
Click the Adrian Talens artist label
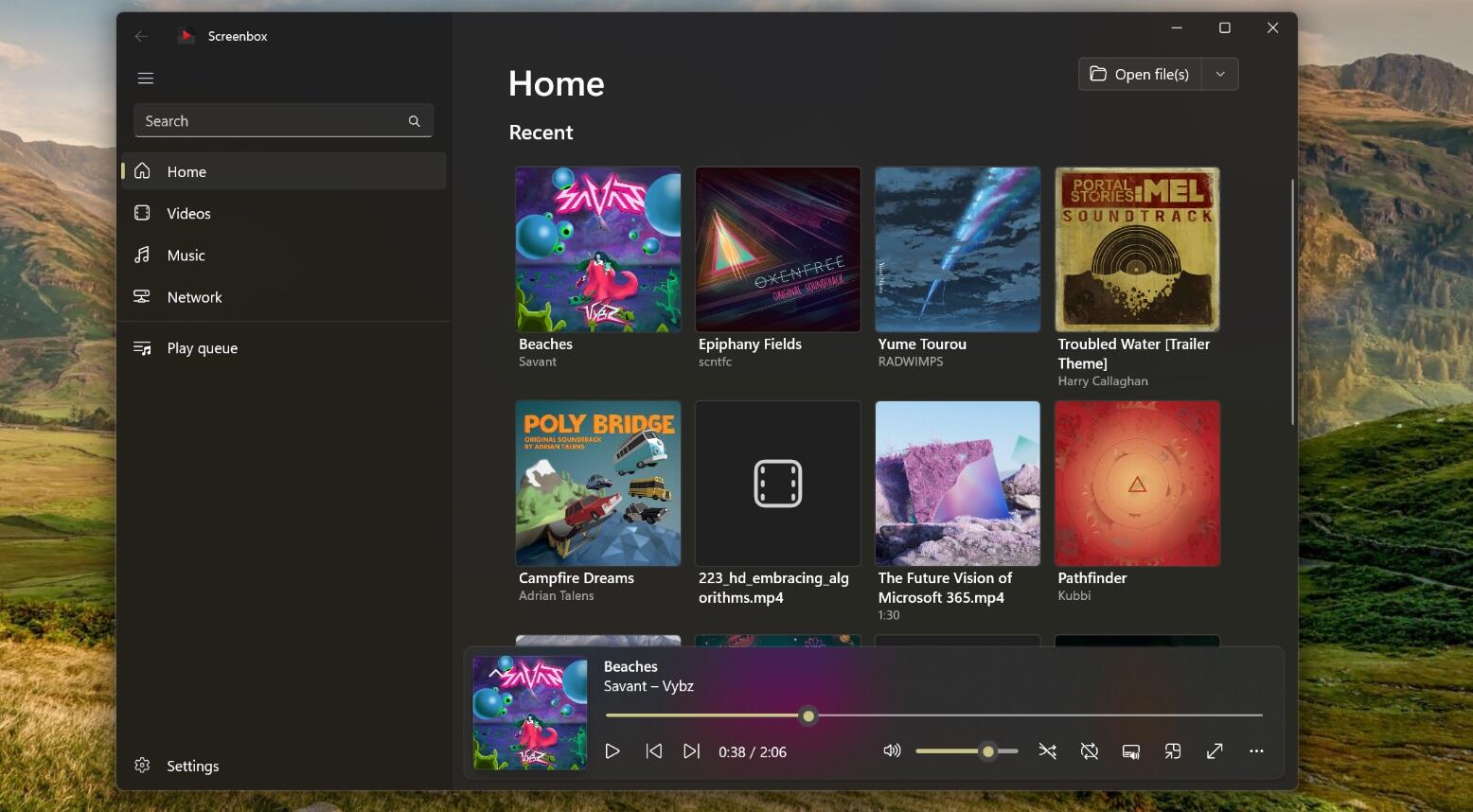(x=557, y=595)
